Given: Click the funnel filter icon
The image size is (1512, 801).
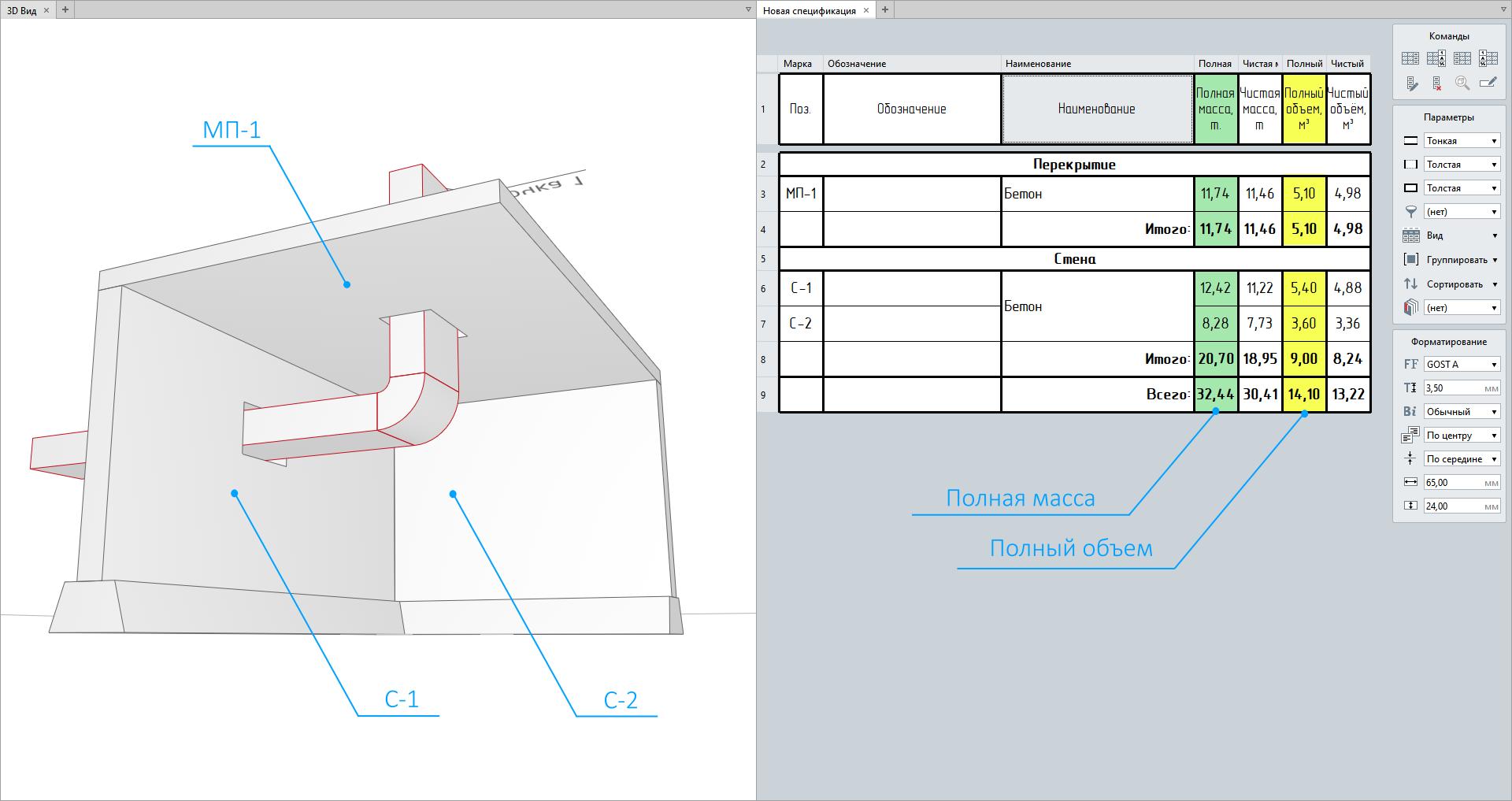Looking at the screenshot, I should pos(1410,212).
